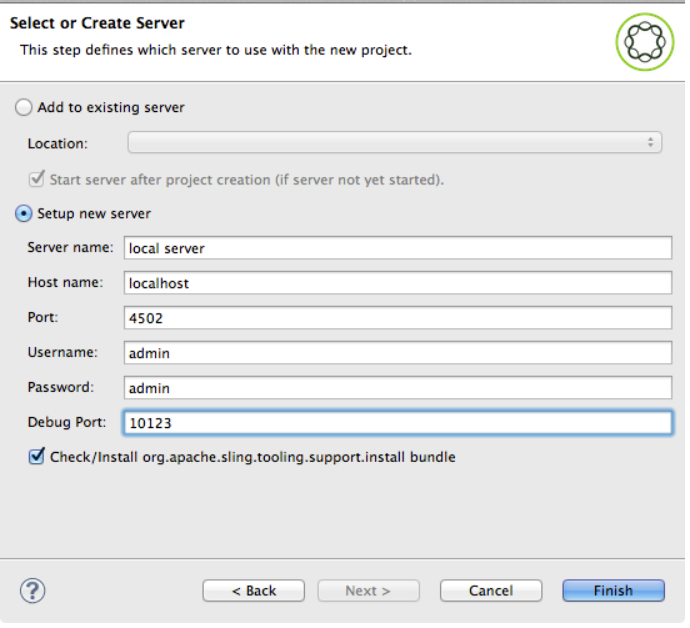Click the AEM logo icon in the header
Screen dimensions: 690x628
645,42
